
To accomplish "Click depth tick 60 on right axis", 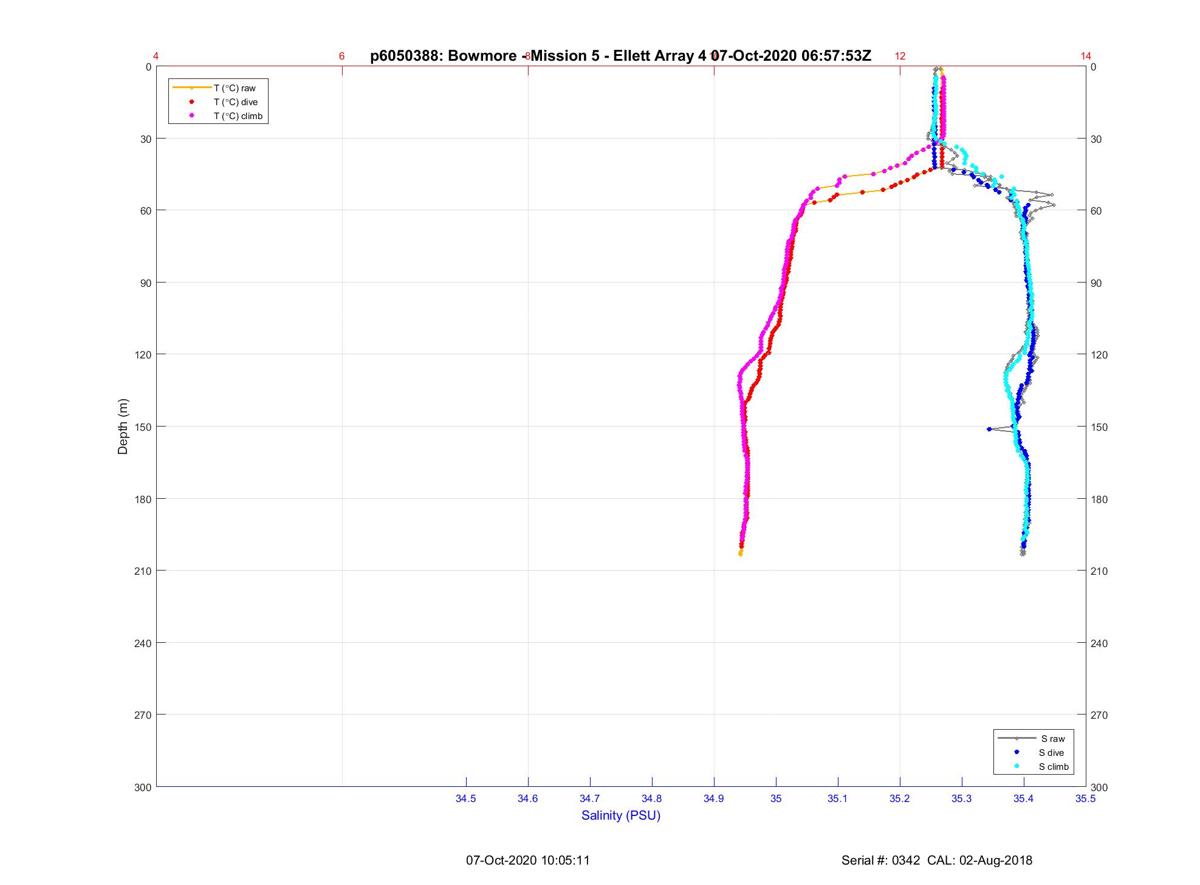I will tap(1097, 211).
